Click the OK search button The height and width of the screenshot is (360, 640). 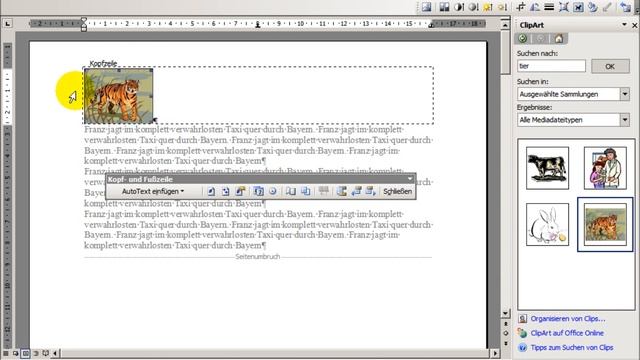tap(610, 66)
